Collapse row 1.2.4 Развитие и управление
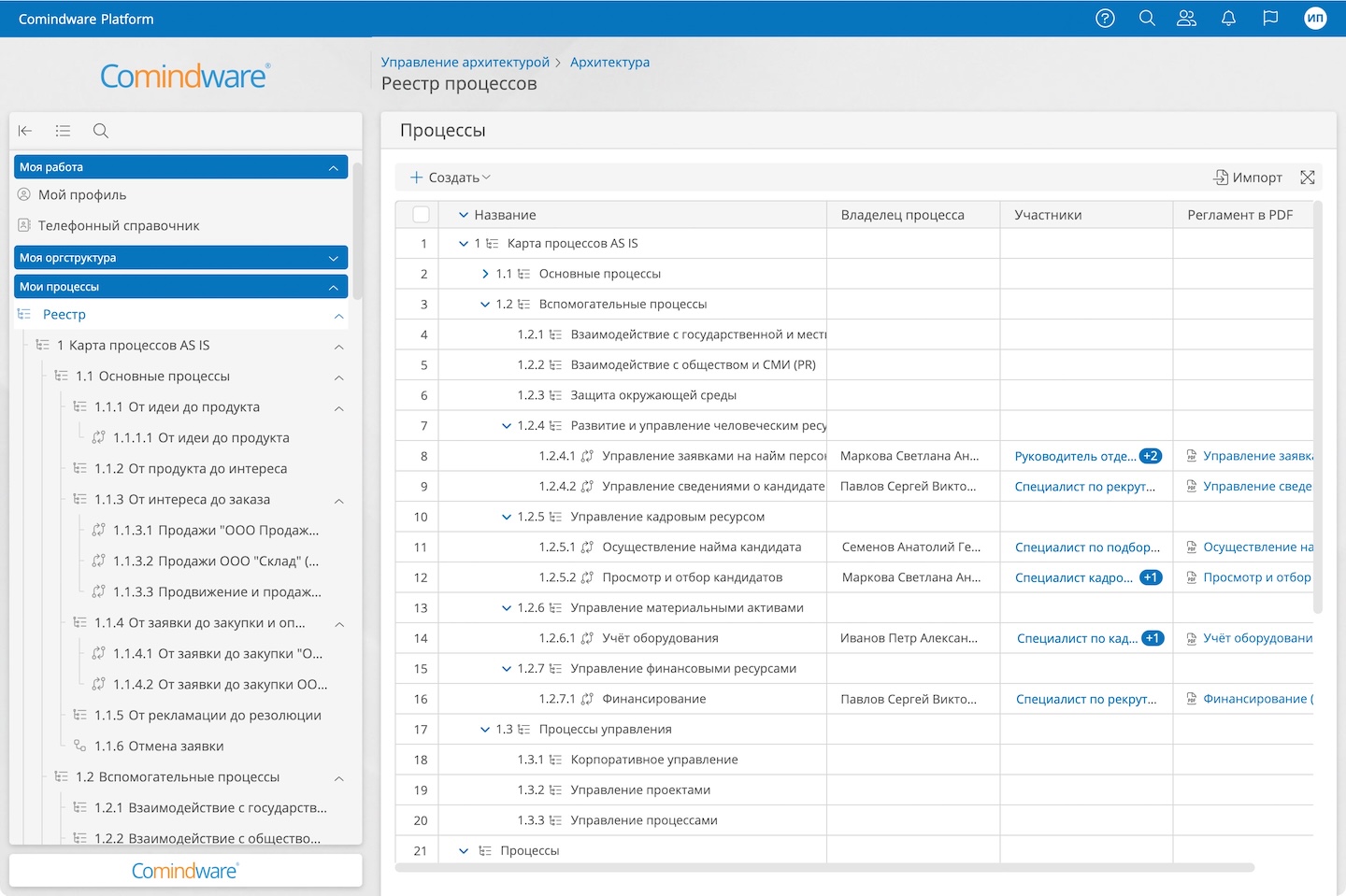Image resolution: width=1346 pixels, height=896 pixels. point(507,426)
